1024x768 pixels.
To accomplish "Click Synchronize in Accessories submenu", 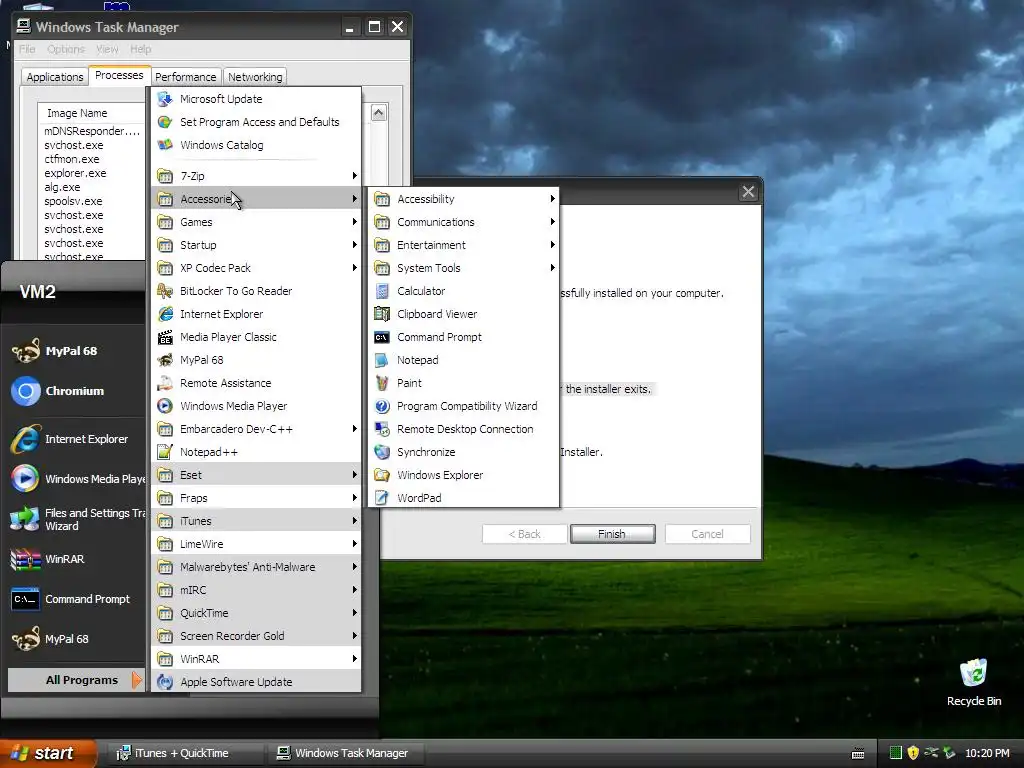I will coord(463,452).
